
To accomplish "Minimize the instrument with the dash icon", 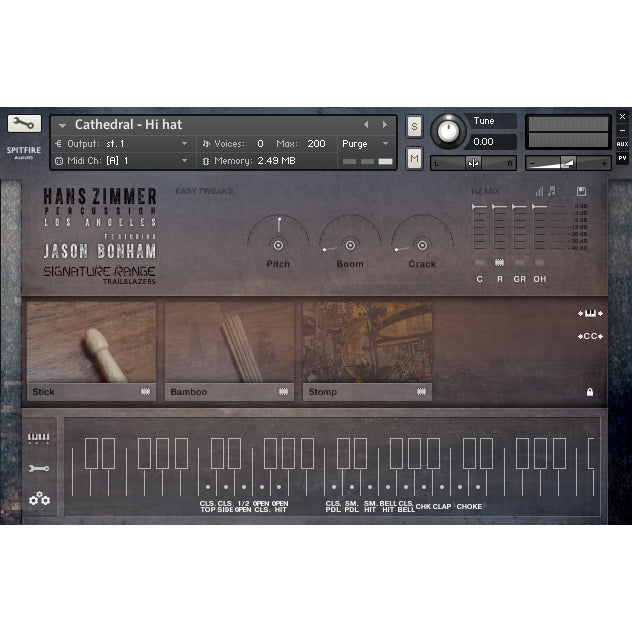I will click(622, 130).
